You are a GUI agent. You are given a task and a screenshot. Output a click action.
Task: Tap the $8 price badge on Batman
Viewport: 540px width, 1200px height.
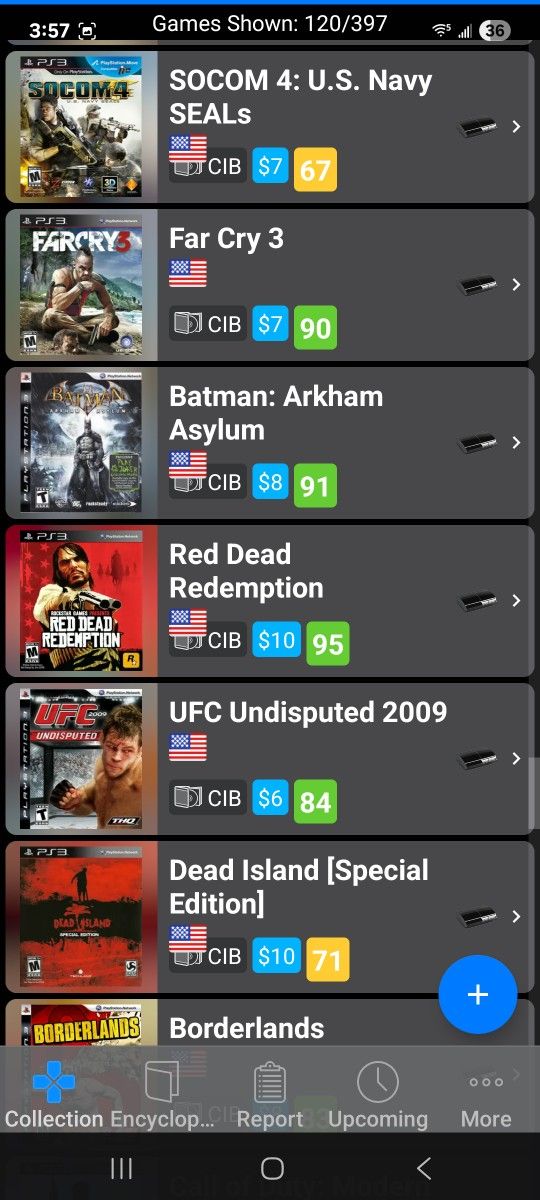[x=270, y=482]
